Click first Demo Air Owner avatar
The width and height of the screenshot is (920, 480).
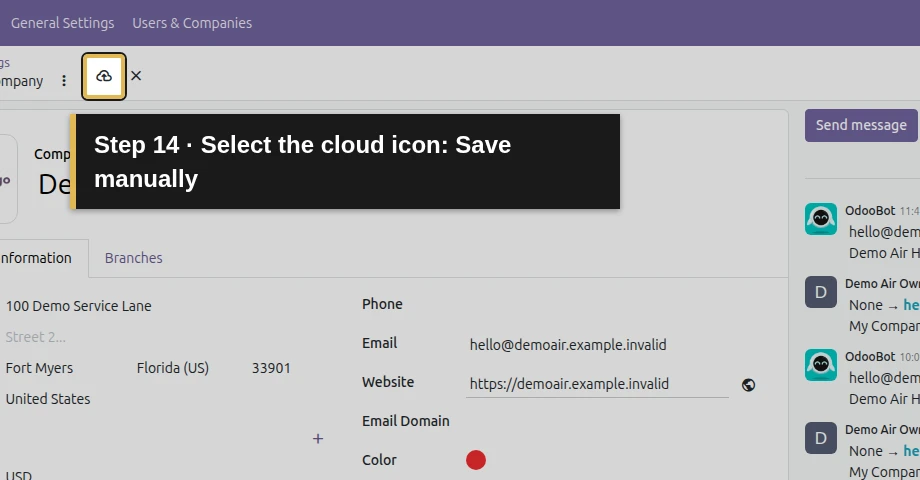[x=821, y=292]
